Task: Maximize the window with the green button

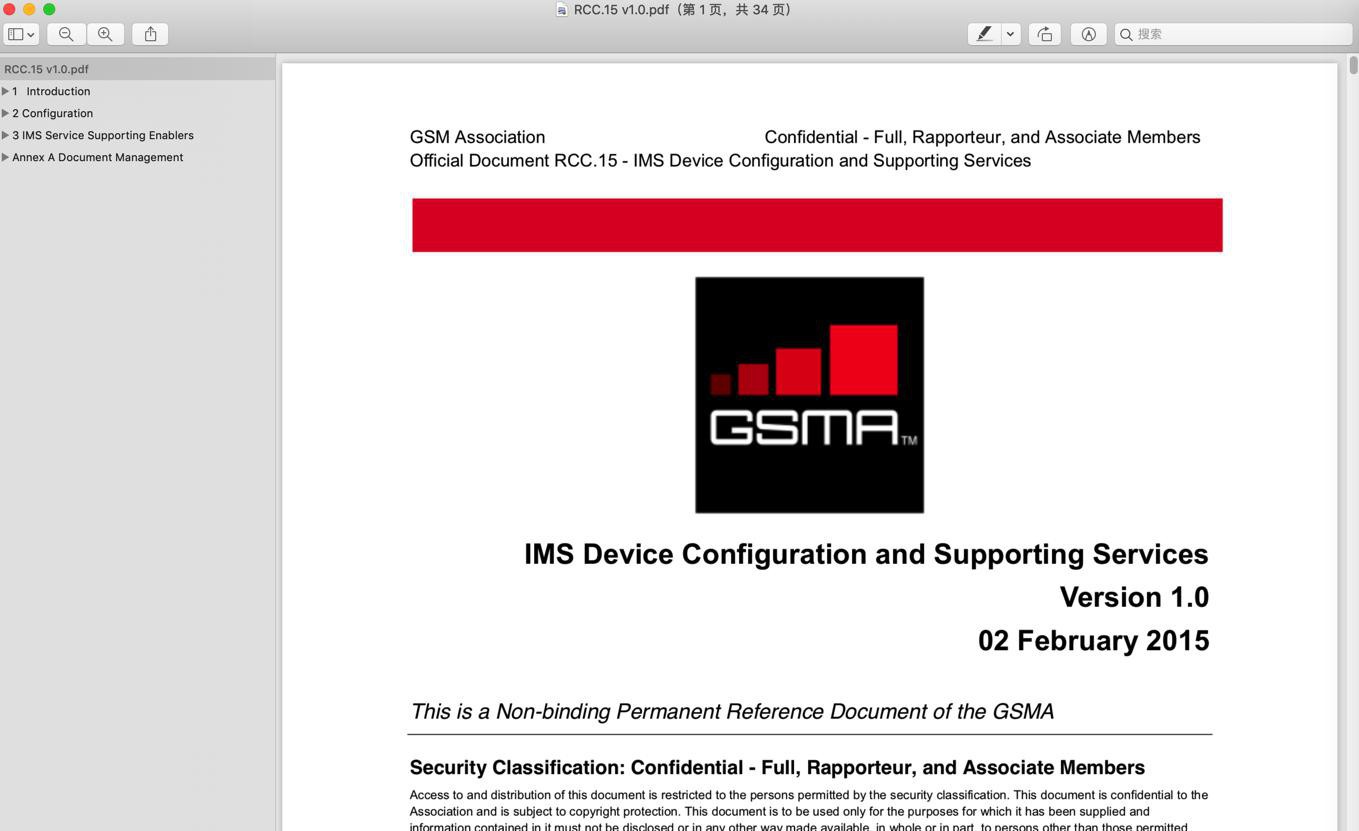Action: click(x=49, y=9)
